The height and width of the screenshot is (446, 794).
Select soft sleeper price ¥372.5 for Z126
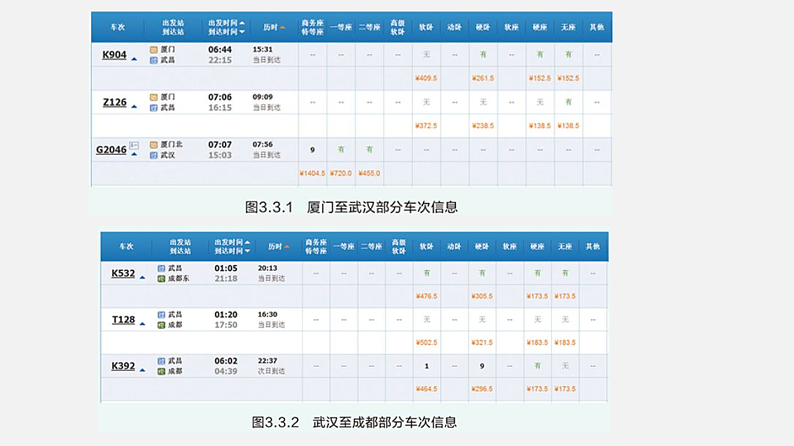pyautogui.click(x=426, y=126)
